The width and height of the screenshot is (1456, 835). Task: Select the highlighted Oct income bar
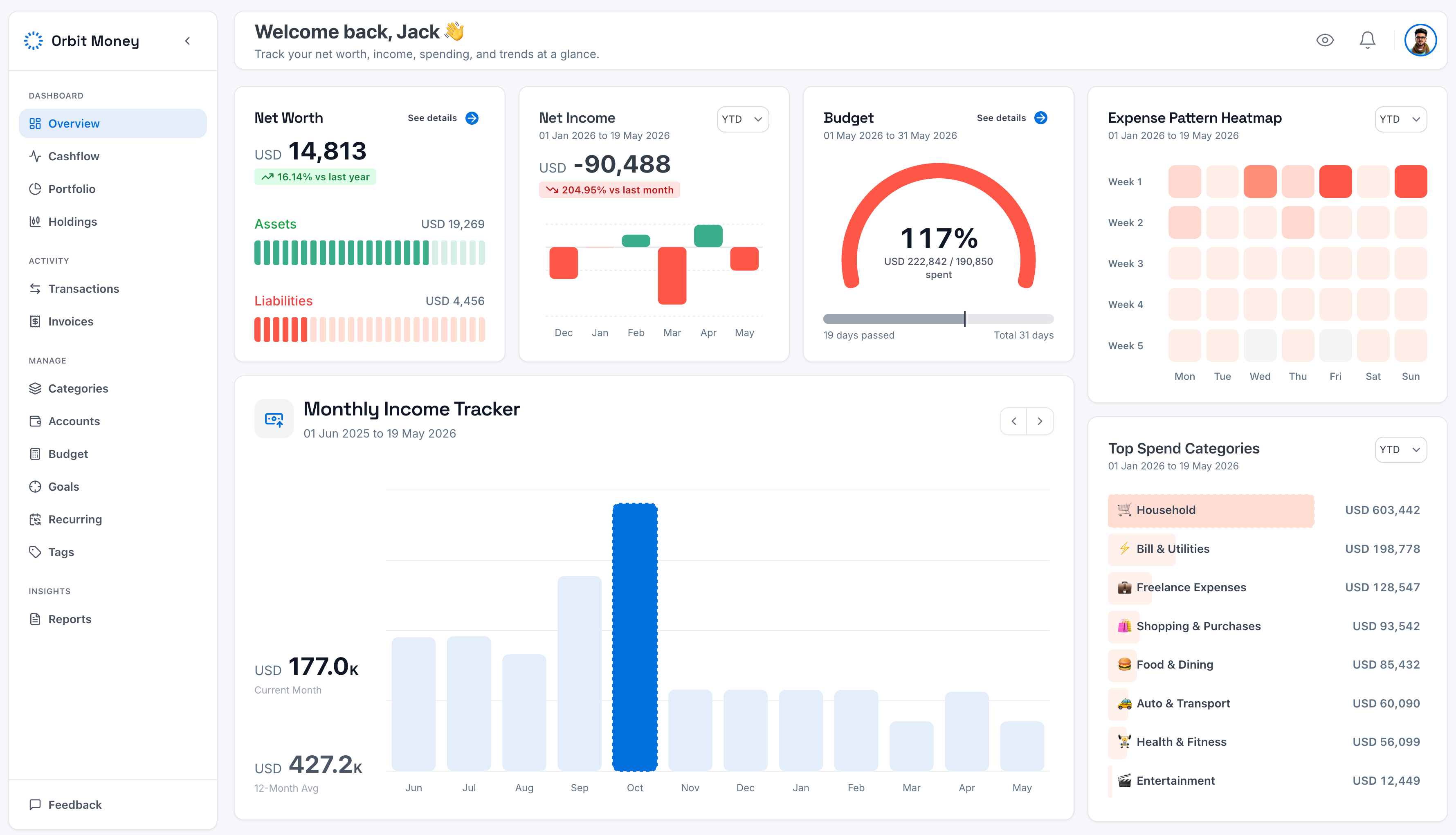pyautogui.click(x=635, y=637)
